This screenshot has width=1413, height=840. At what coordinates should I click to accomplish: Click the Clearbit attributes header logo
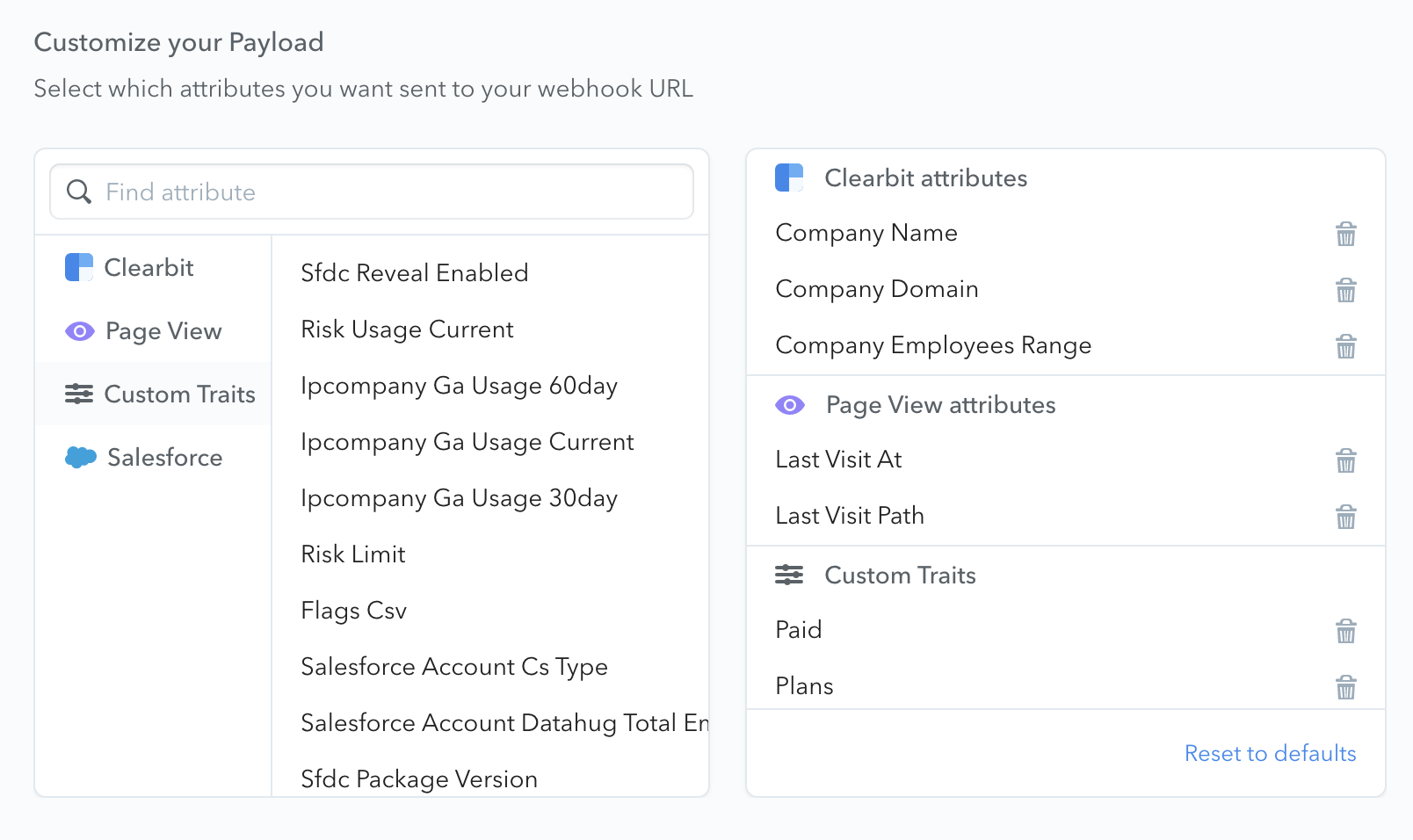tap(789, 177)
